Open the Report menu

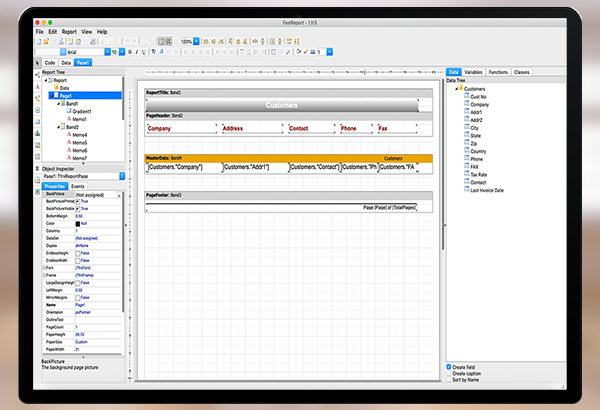point(69,31)
